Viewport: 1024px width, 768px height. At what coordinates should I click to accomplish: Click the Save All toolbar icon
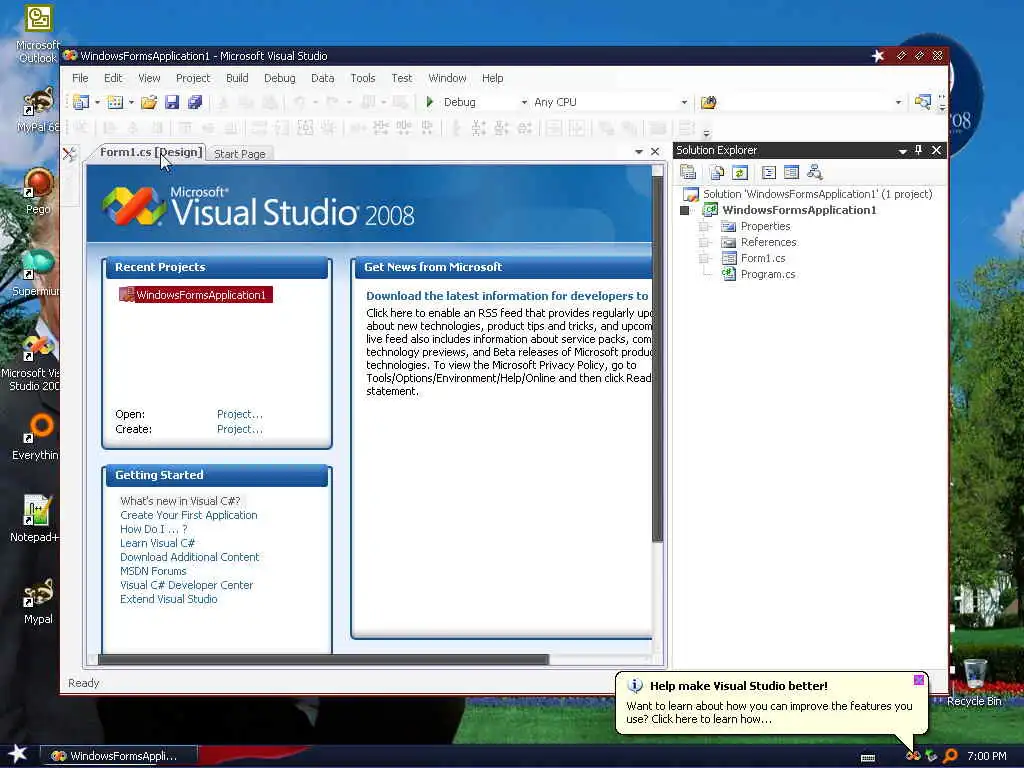click(195, 102)
